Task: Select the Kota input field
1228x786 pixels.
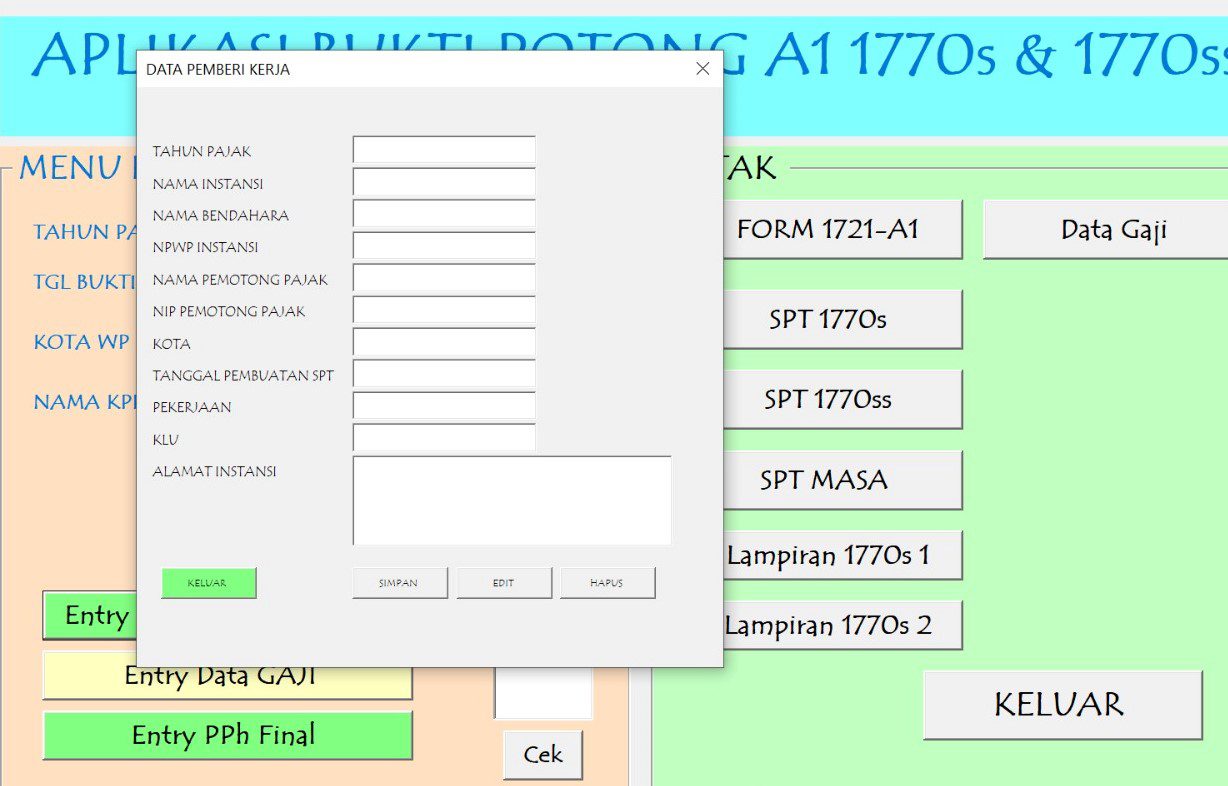Action: 444,343
